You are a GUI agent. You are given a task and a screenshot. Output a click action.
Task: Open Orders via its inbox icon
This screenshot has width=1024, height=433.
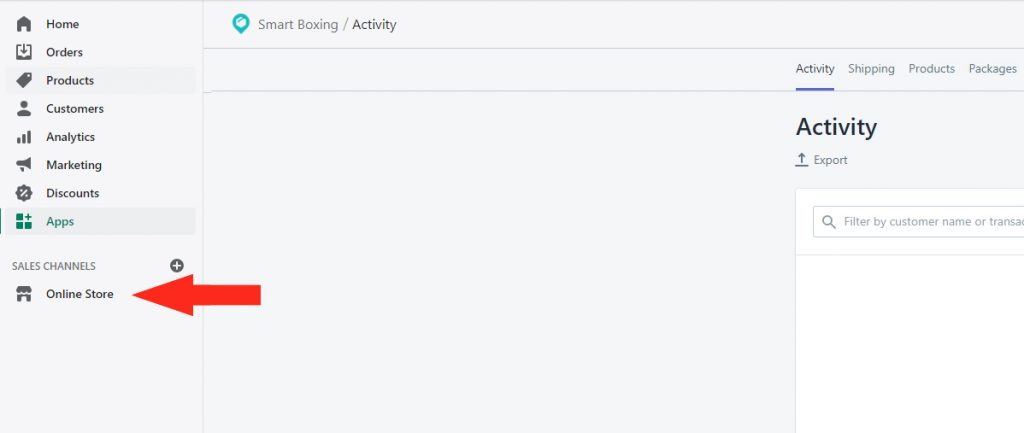coord(24,52)
